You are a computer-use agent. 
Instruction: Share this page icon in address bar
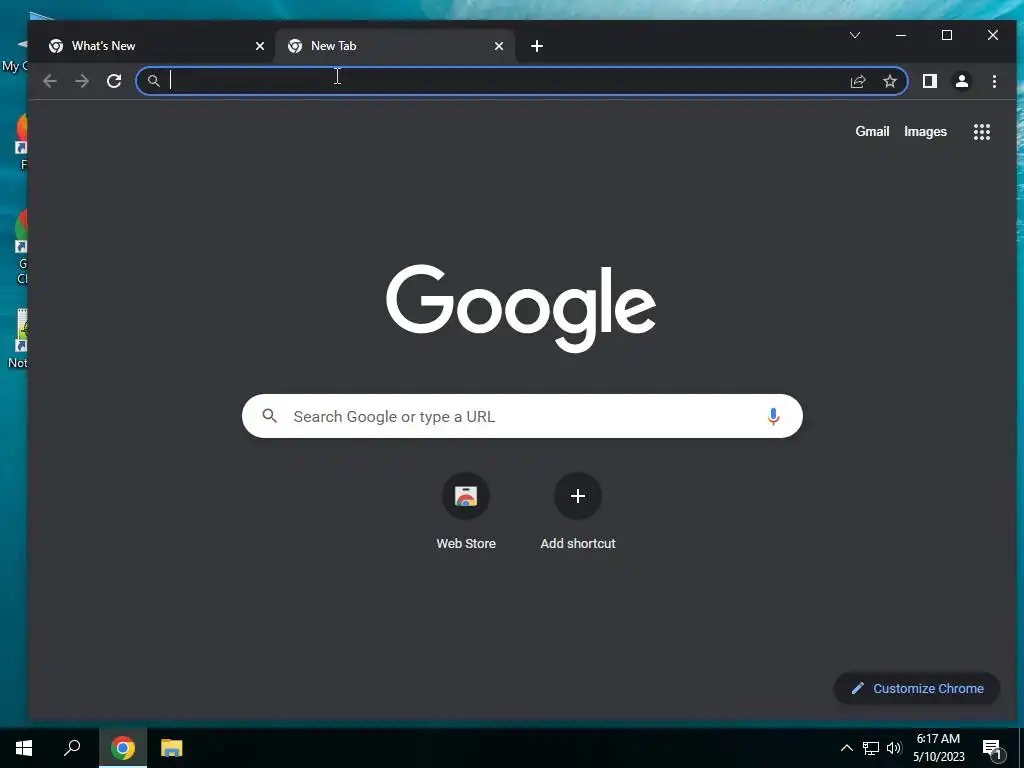point(857,81)
